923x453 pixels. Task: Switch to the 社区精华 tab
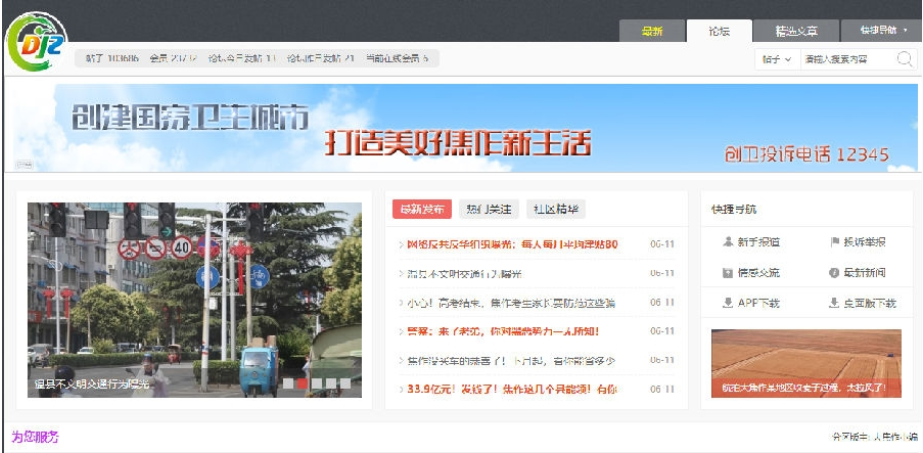[556, 209]
